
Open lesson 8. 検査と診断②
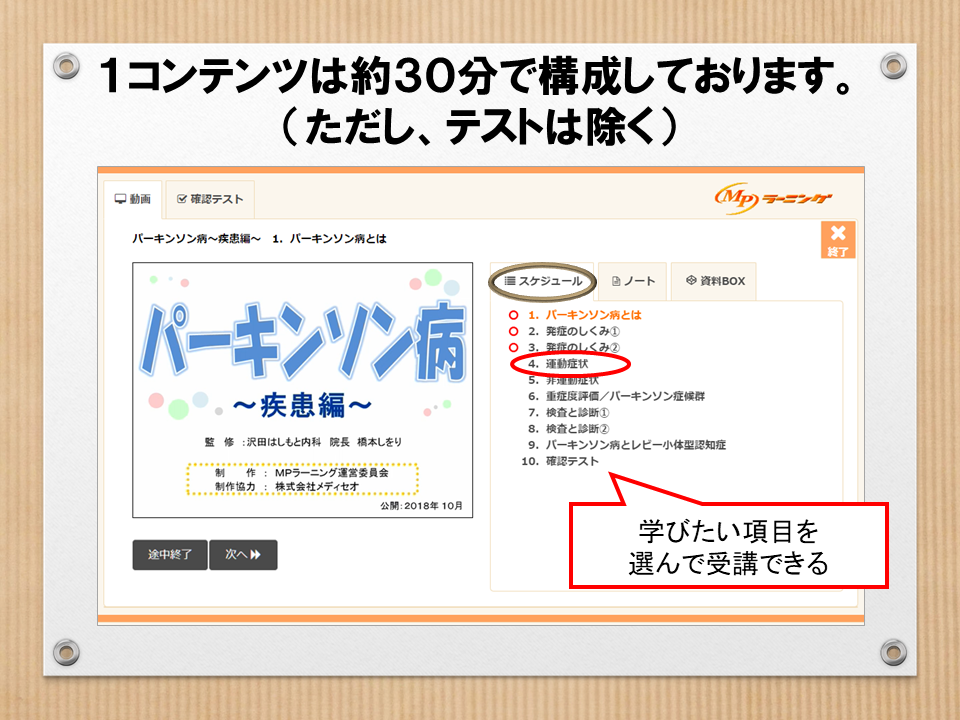coord(577,428)
